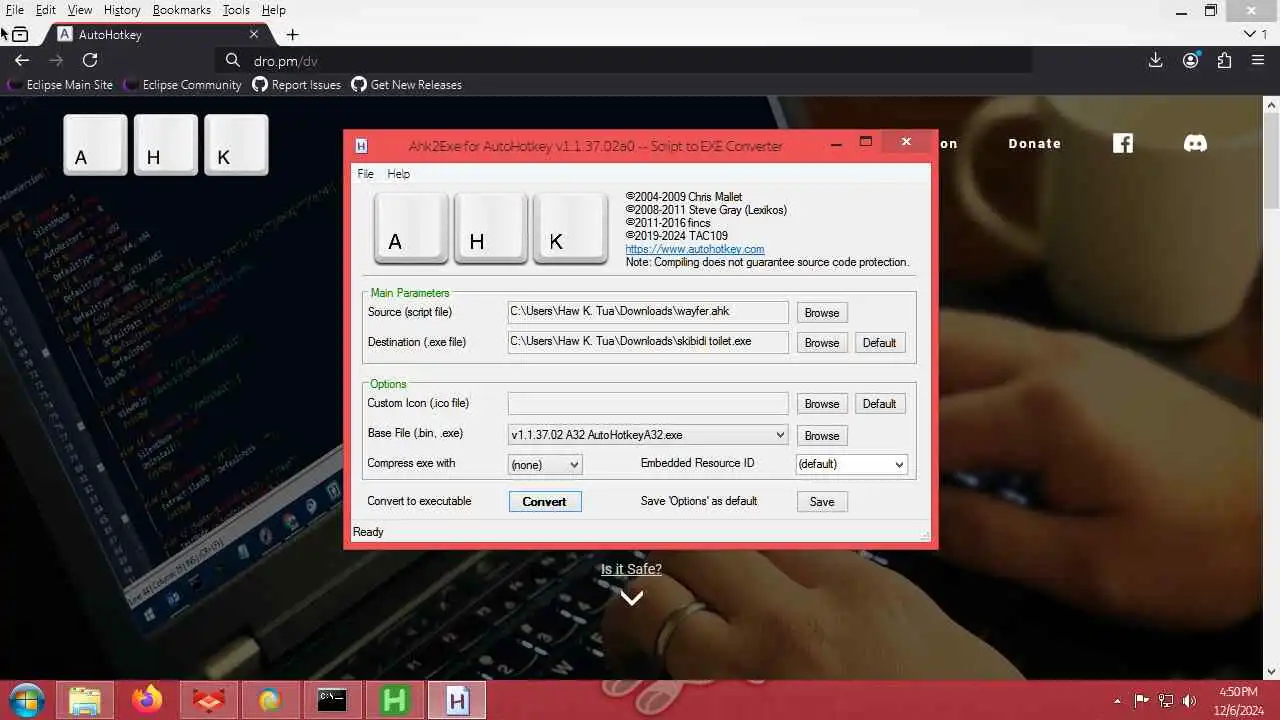
Task: Open the command prompt taskbar icon
Action: click(x=332, y=700)
